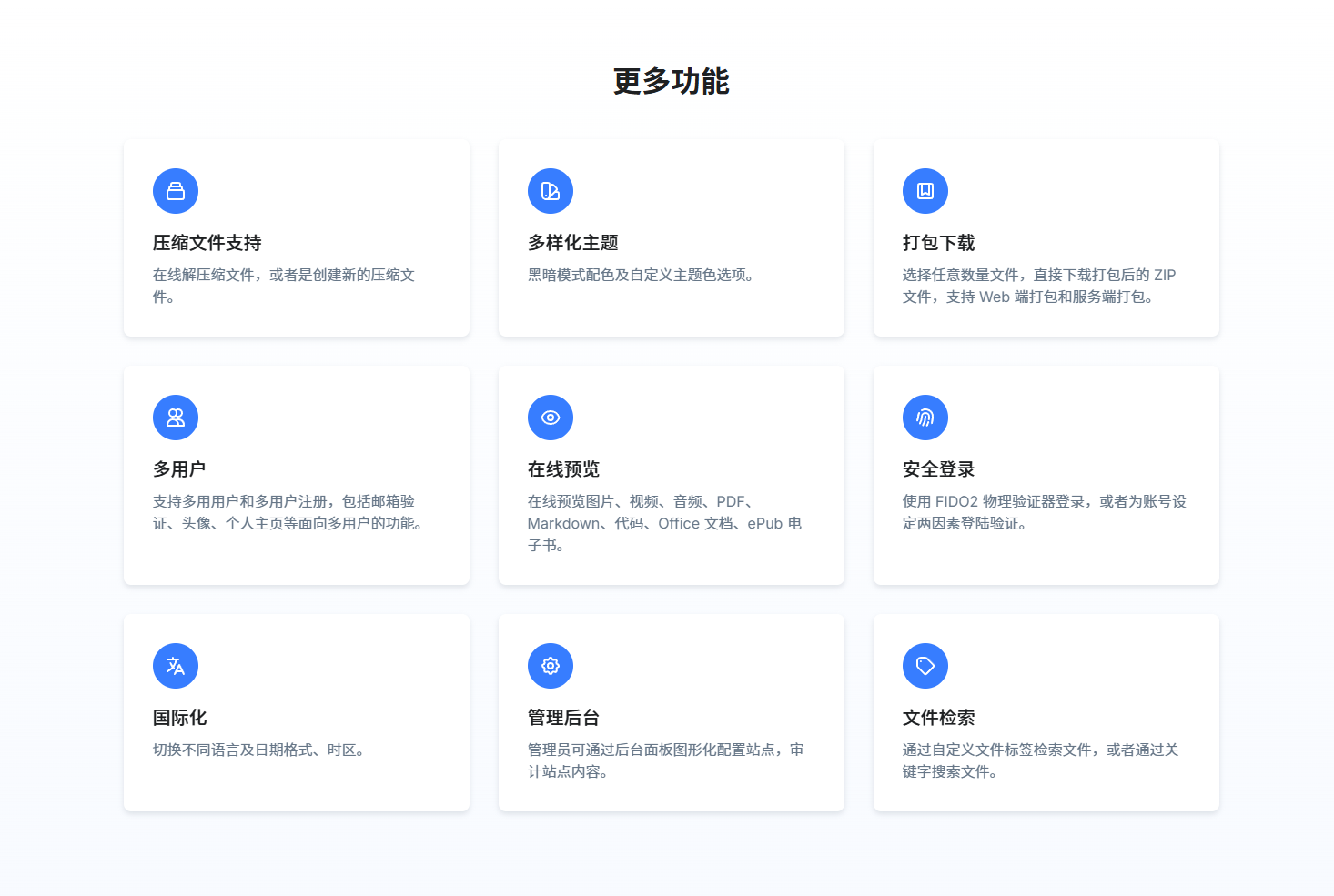Click the description about downloading a packed ZIP
This screenshot has height=896, width=1334.
tap(1039, 286)
